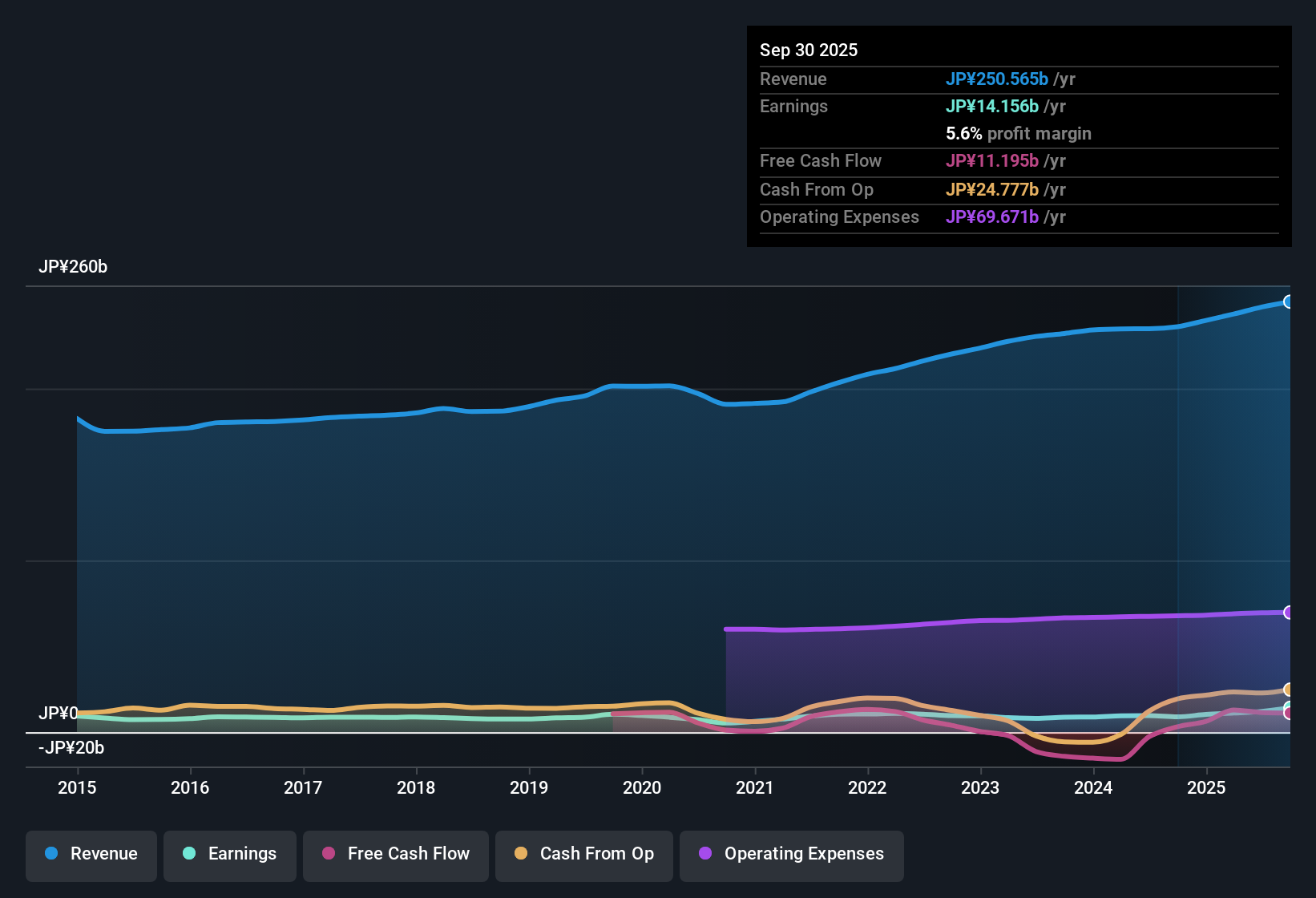Viewport: 1316px width, 898px height.
Task: Click the teal Earnings dot icon
Action: click(x=189, y=854)
